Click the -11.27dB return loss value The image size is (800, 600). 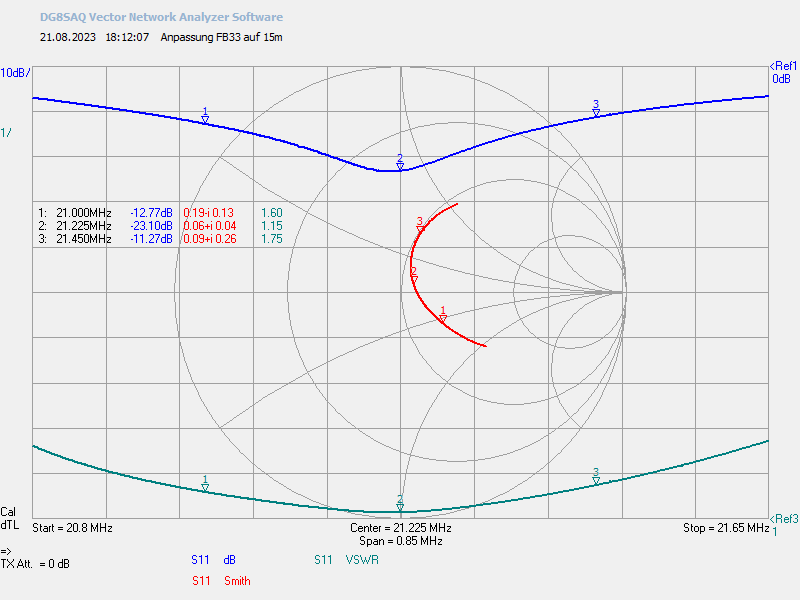click(x=152, y=239)
